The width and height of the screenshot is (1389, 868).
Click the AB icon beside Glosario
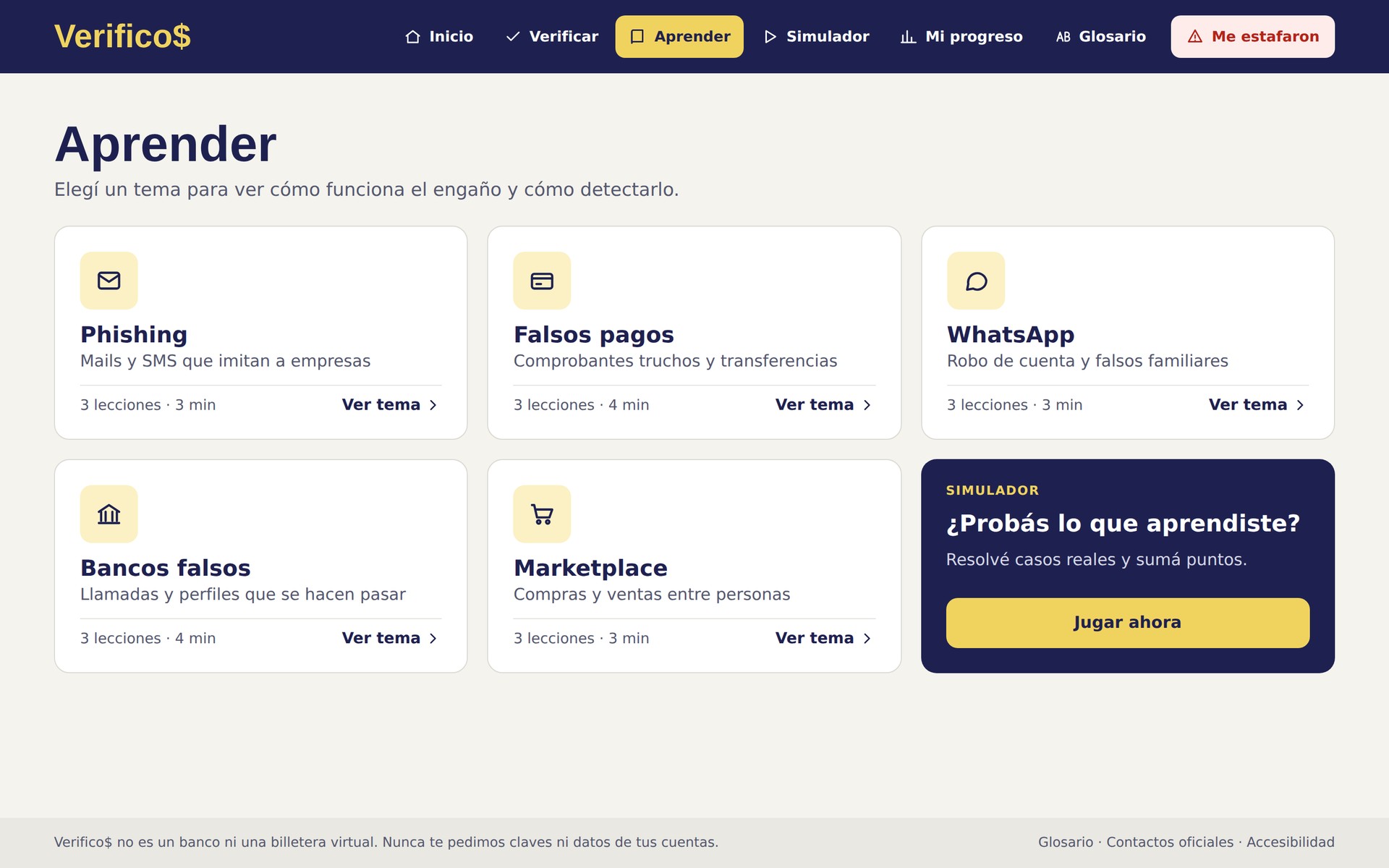1063,37
